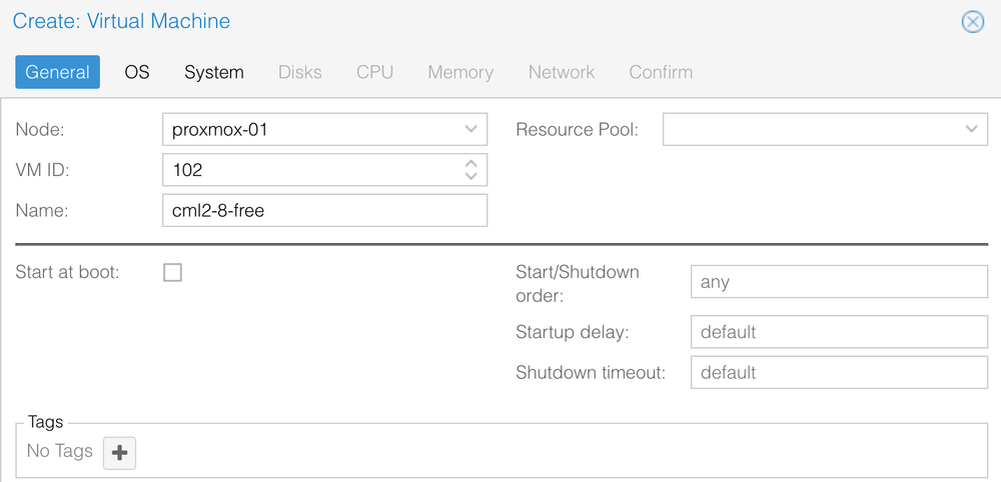Edit the Startup delay field
The width and height of the screenshot is (1001, 482).
[x=838, y=332]
